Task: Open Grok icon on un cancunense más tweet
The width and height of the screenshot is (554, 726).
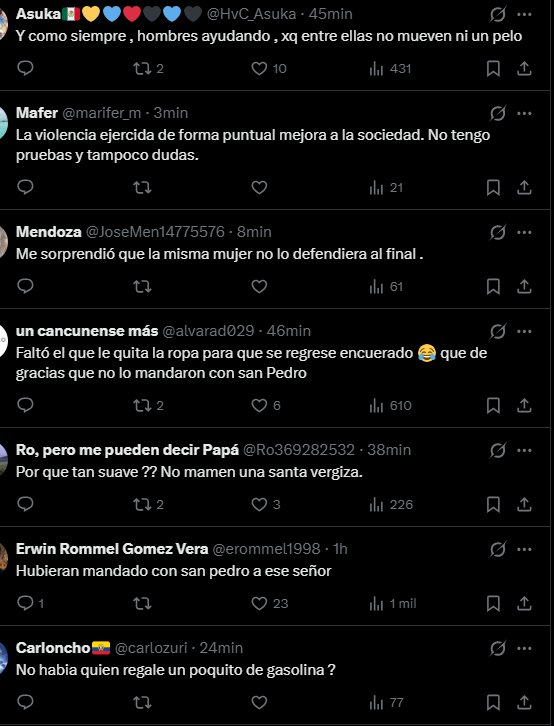Action: [498, 331]
